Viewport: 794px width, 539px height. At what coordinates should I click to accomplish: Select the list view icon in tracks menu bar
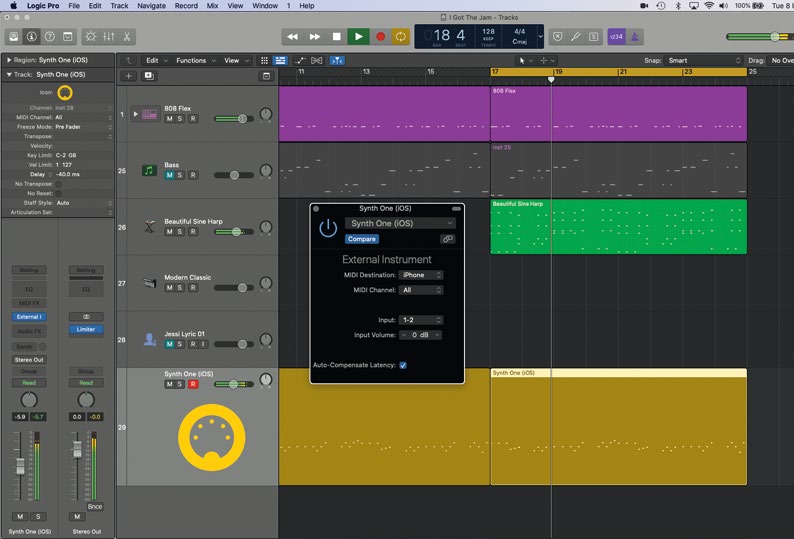[x=280, y=60]
